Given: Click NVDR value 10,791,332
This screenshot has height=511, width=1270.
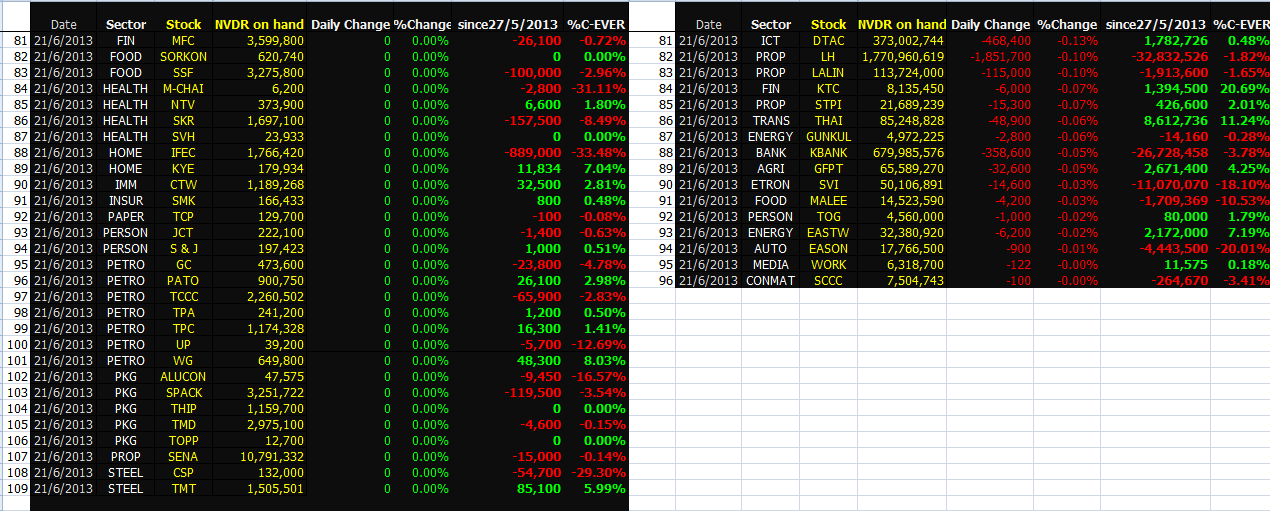Looking at the screenshot, I should tap(259, 457).
